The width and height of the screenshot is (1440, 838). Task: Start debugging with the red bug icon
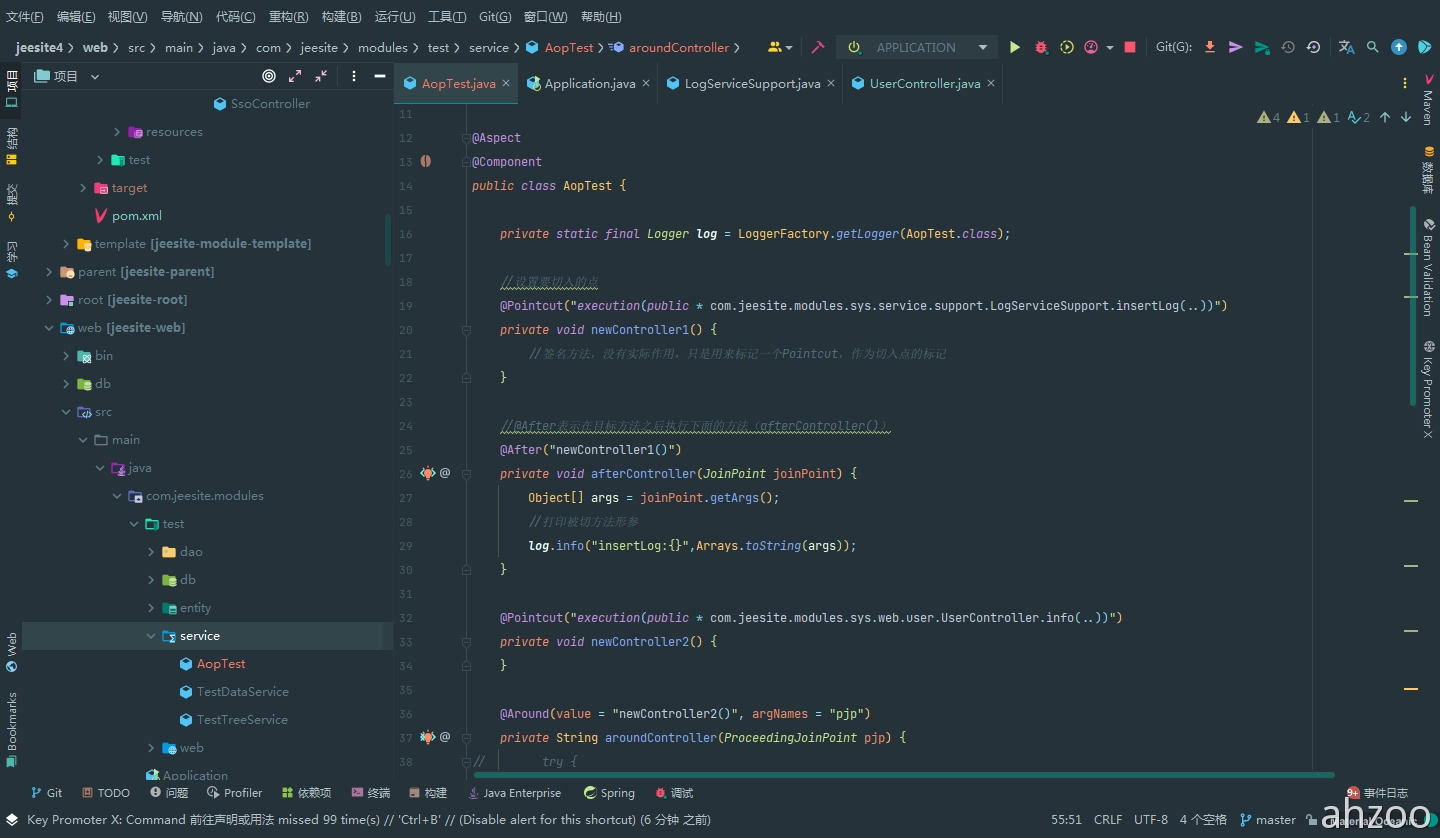[1041, 47]
